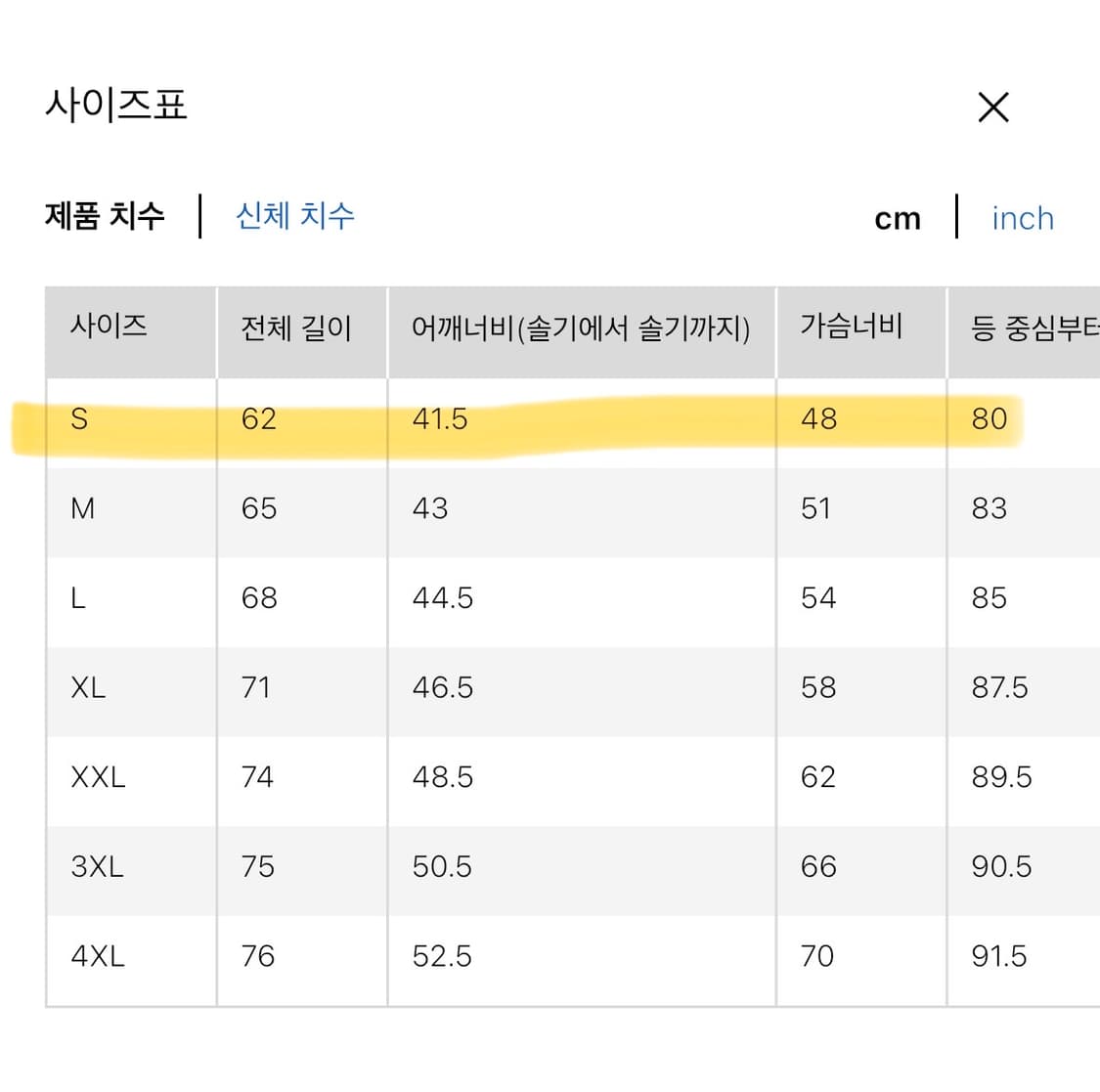Viewport: 1100px width, 1092px height.
Task: Click the 3XL size label
Action: click(96, 866)
